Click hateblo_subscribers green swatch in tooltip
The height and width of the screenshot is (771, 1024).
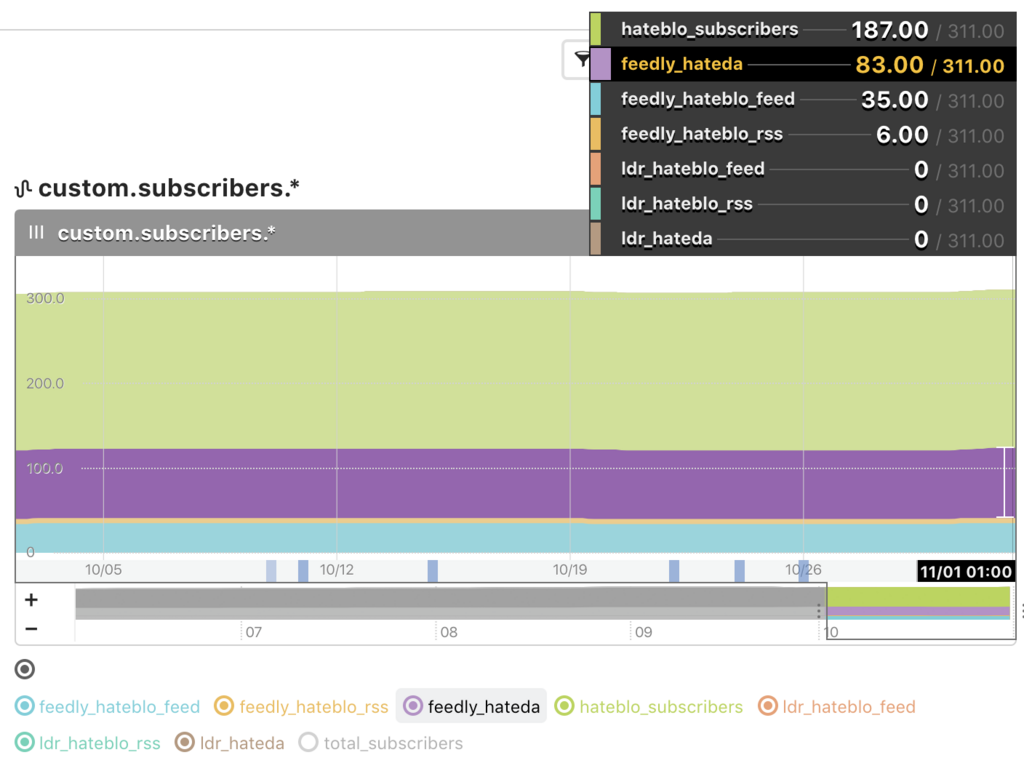pos(596,29)
